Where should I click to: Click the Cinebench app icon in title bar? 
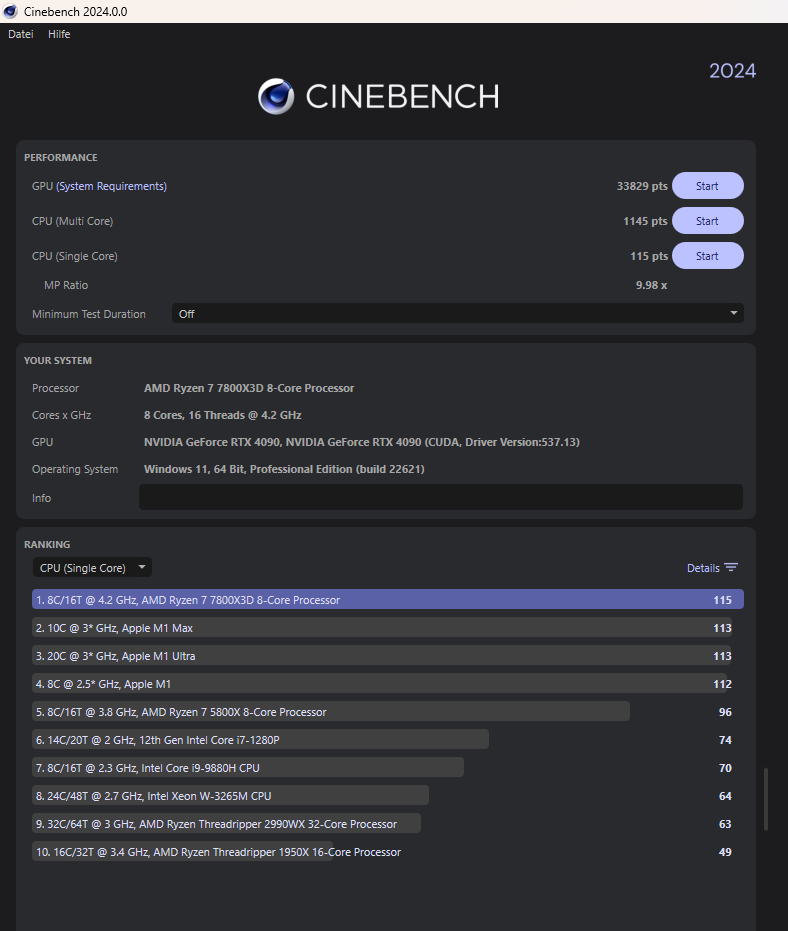click(x=10, y=11)
